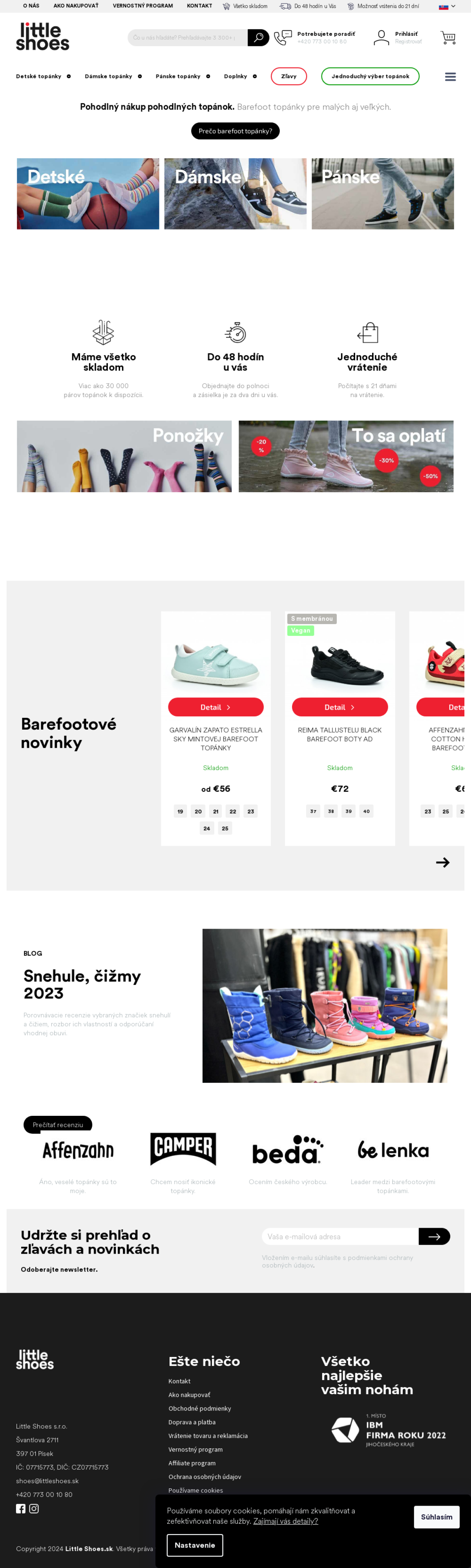Open Little Shoes Facebook page icon

point(21,1508)
